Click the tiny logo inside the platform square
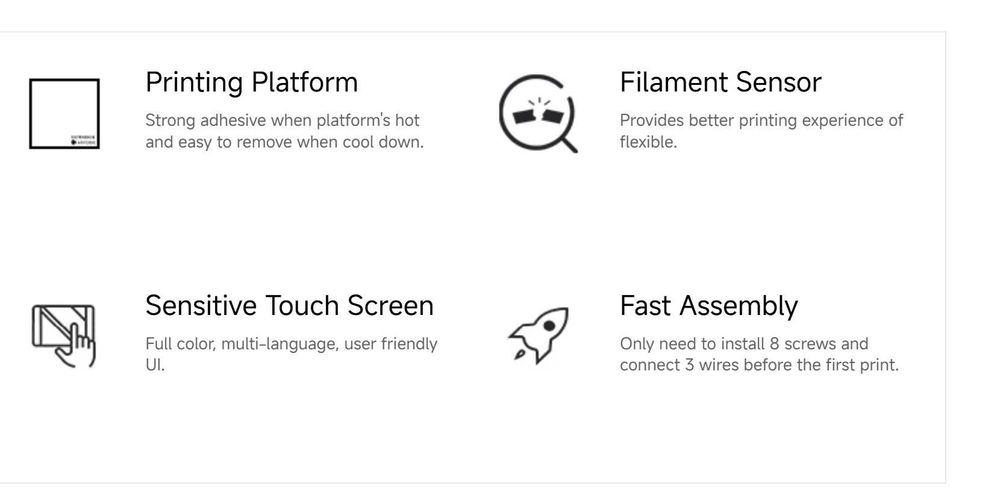The width and height of the screenshot is (1000, 489). tap(84, 140)
